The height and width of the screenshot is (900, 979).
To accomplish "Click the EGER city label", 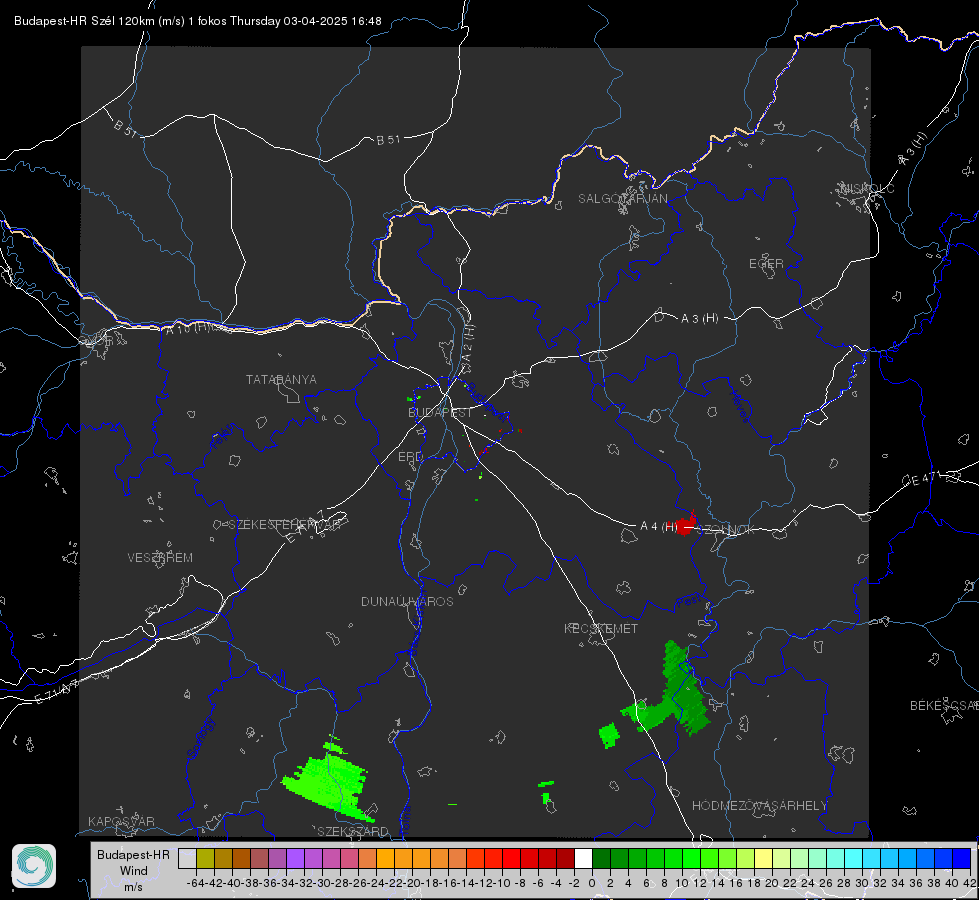I will 766,264.
